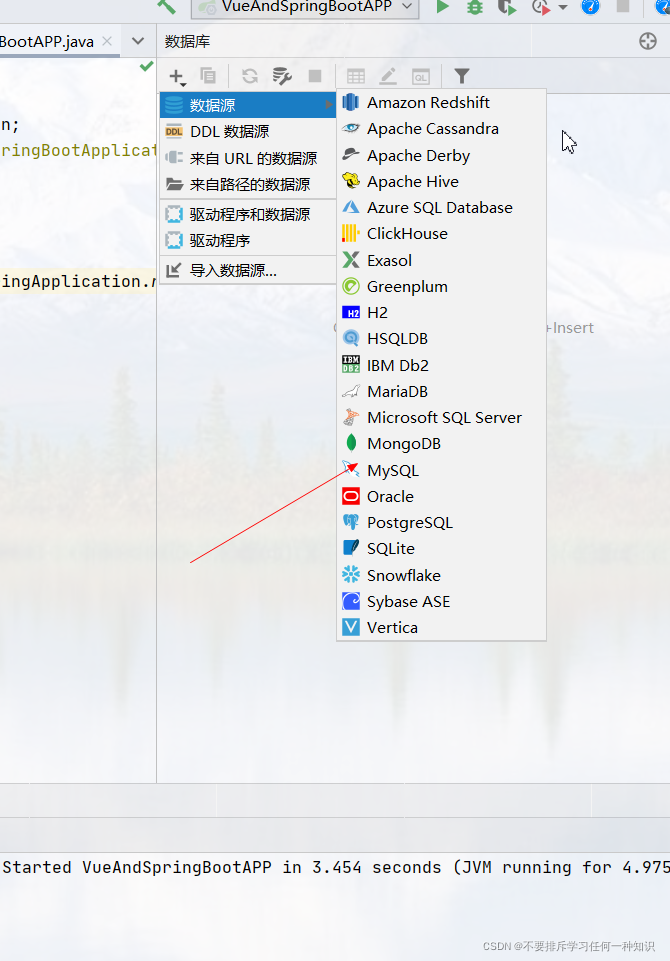The width and height of the screenshot is (670, 961).
Task: Click the Debug bug icon
Action: 474,7
